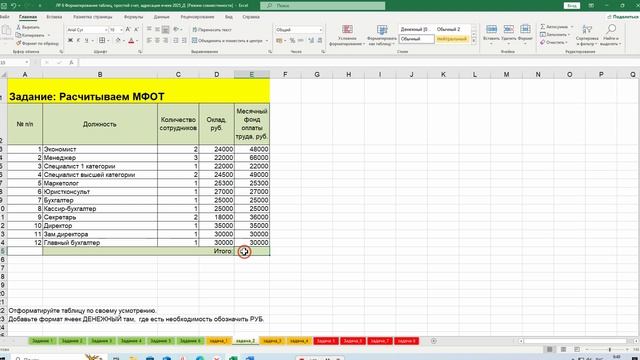Apply the percent style format

pos(292,40)
